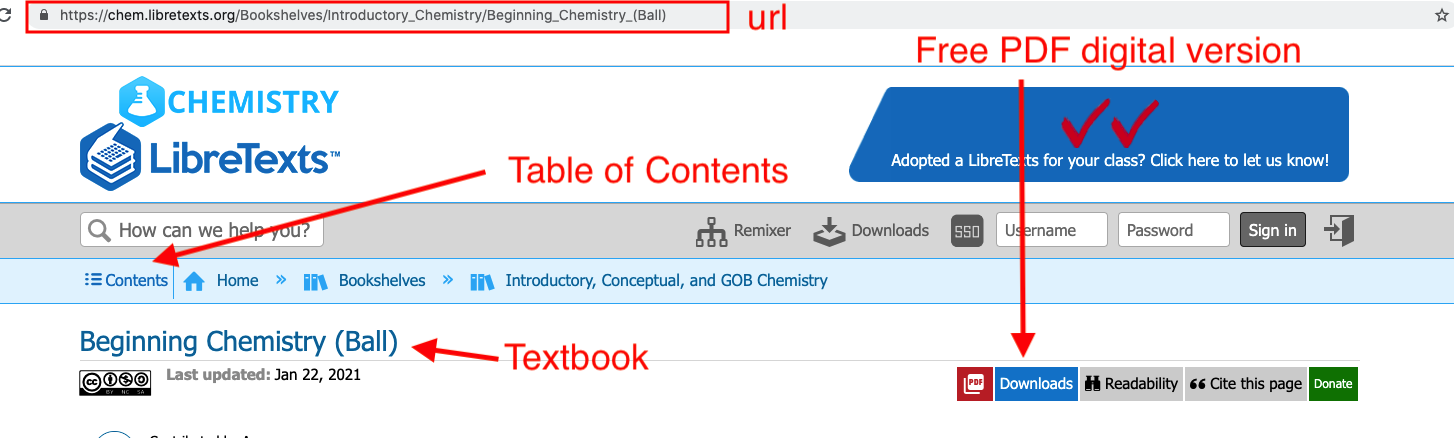
Task: Click the Sign in button
Action: [1273, 230]
